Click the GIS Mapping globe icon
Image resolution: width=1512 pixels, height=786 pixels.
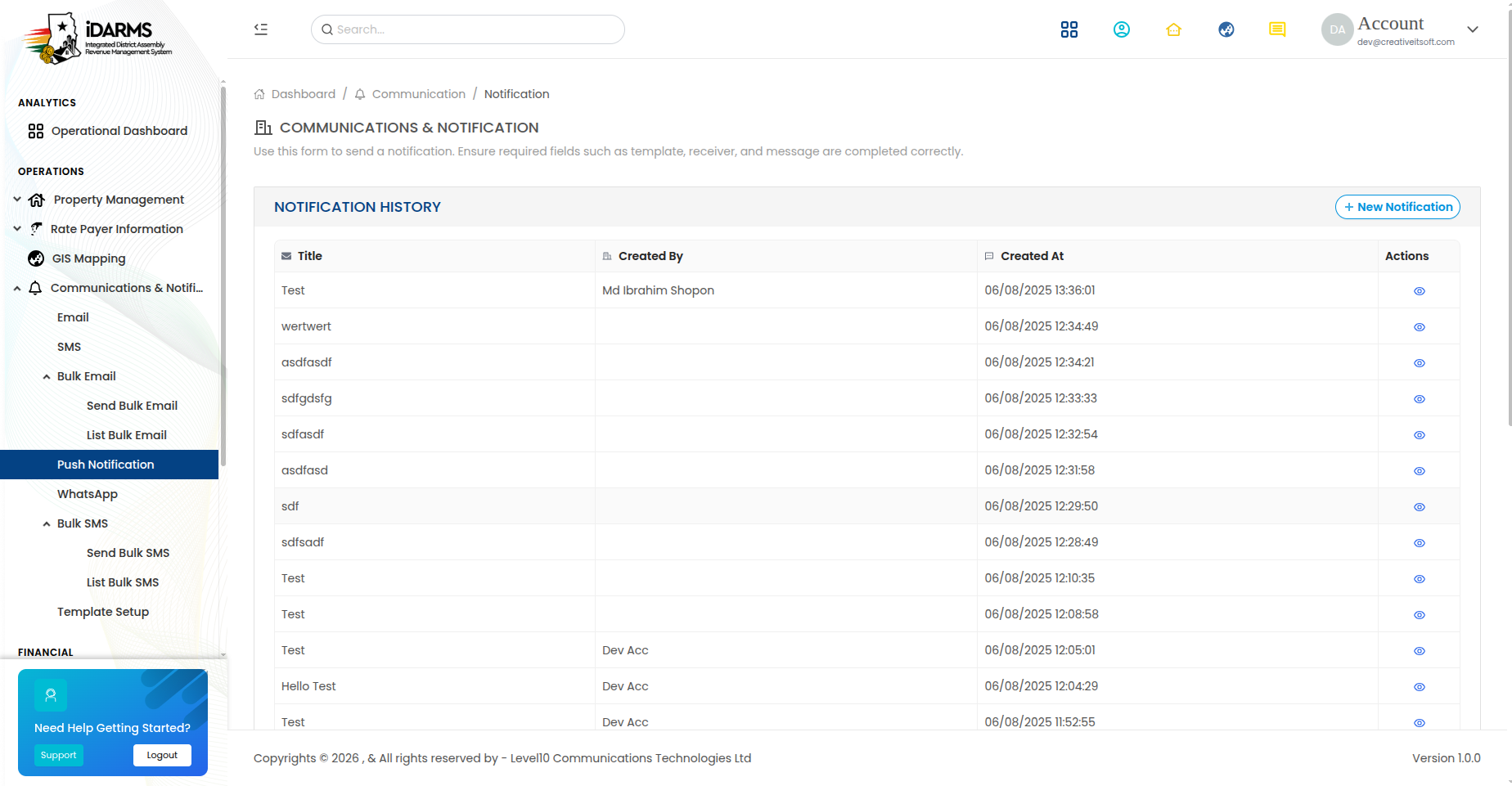pos(36,258)
